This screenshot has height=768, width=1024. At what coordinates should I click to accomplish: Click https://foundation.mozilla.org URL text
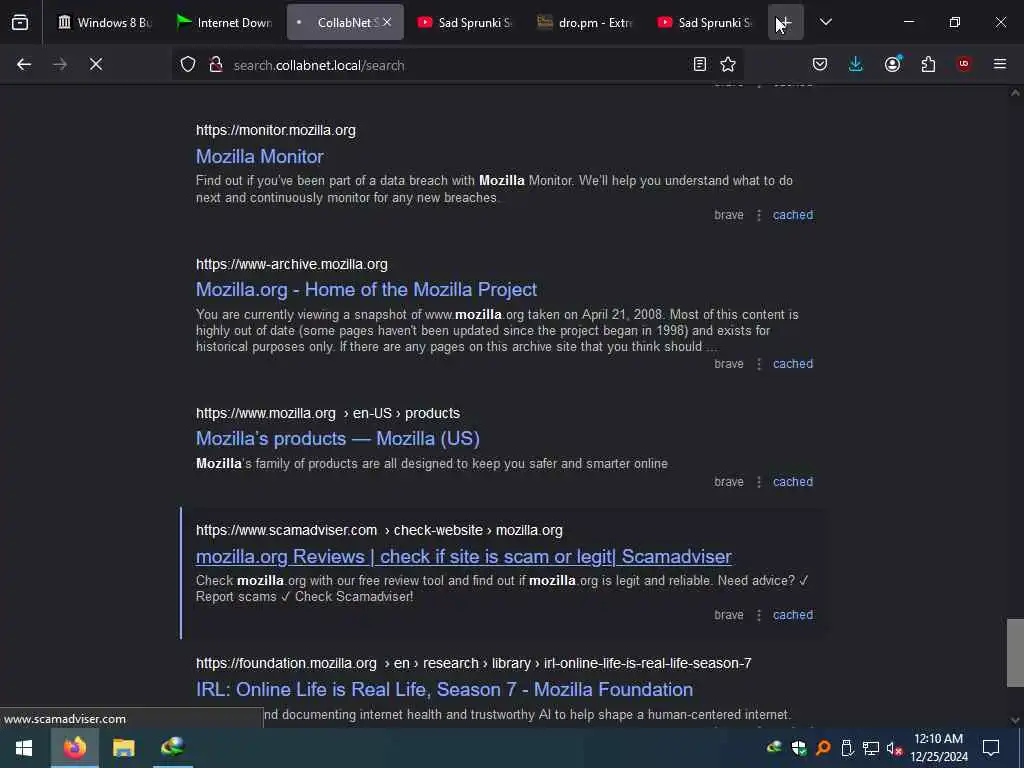pyautogui.click(x=286, y=664)
